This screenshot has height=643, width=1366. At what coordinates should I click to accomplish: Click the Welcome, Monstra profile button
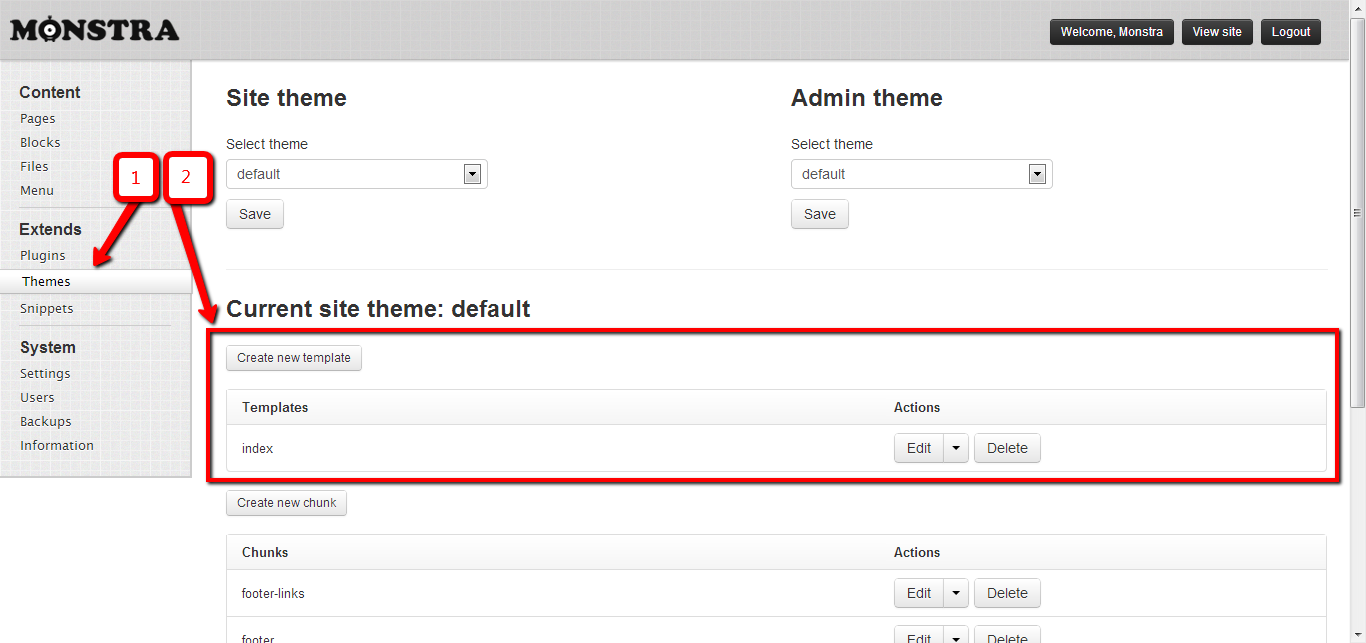click(1111, 32)
